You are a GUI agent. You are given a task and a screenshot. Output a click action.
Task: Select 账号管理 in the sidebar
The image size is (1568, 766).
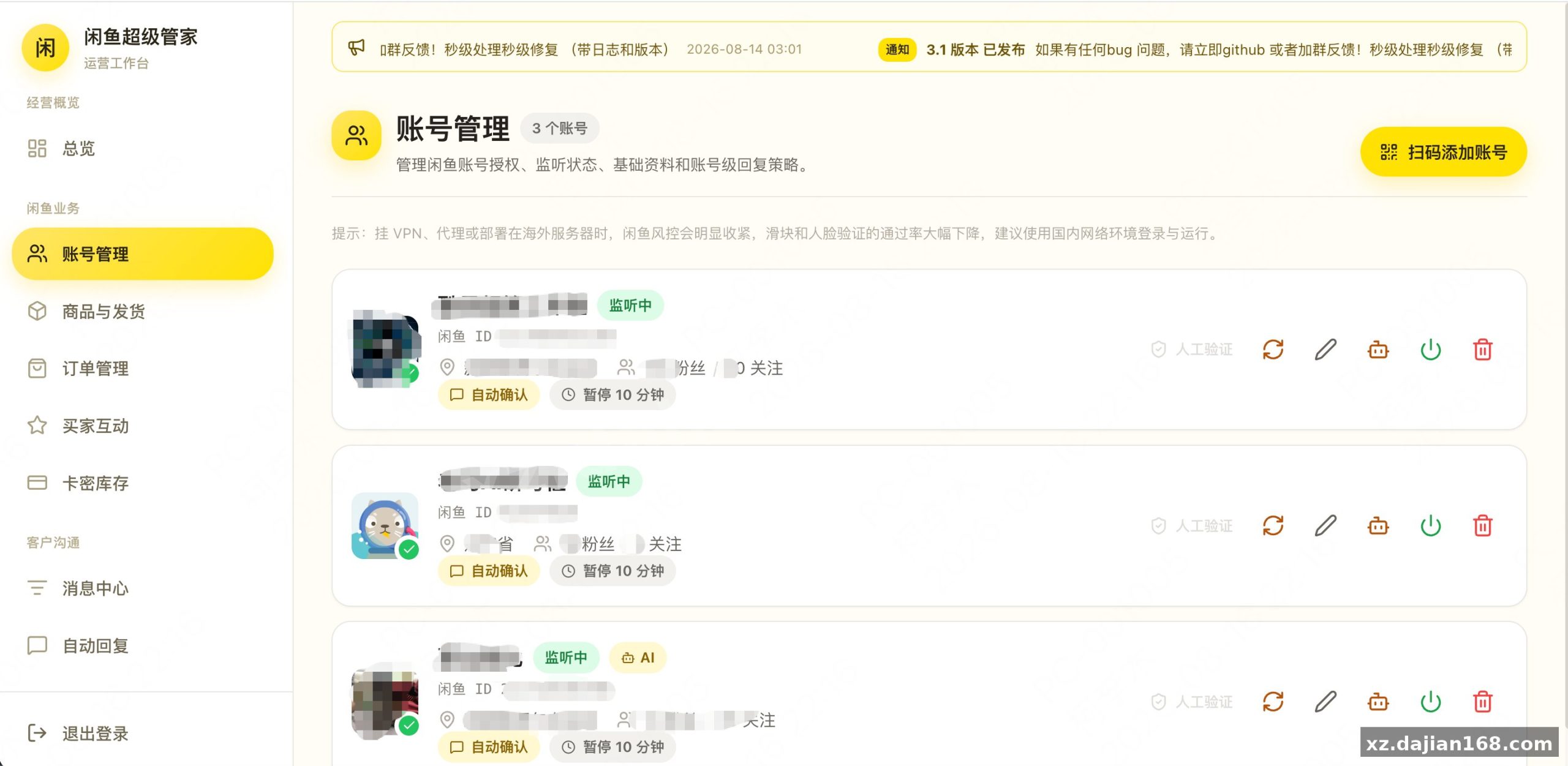click(x=142, y=253)
